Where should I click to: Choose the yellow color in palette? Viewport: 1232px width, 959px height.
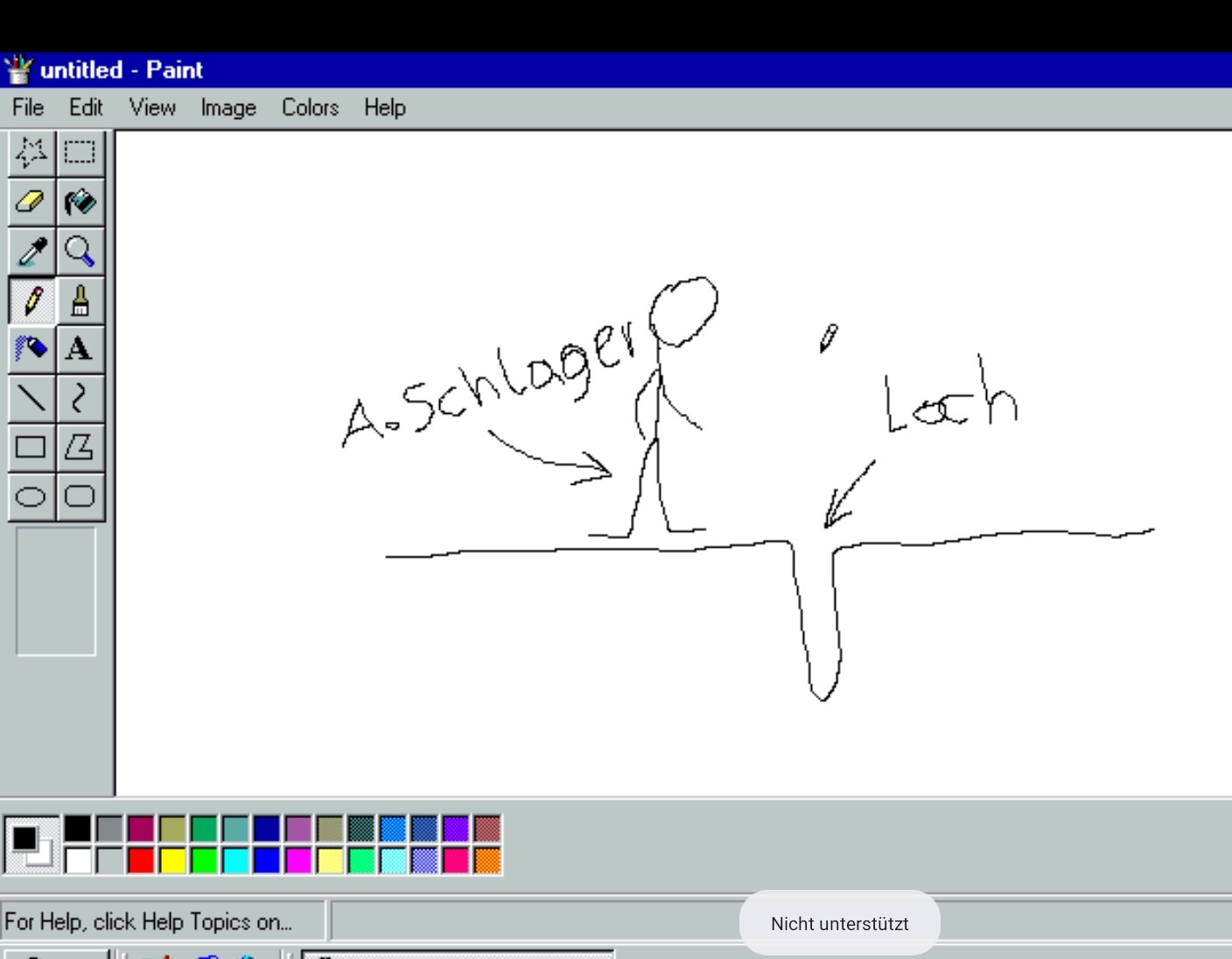[x=172, y=860]
